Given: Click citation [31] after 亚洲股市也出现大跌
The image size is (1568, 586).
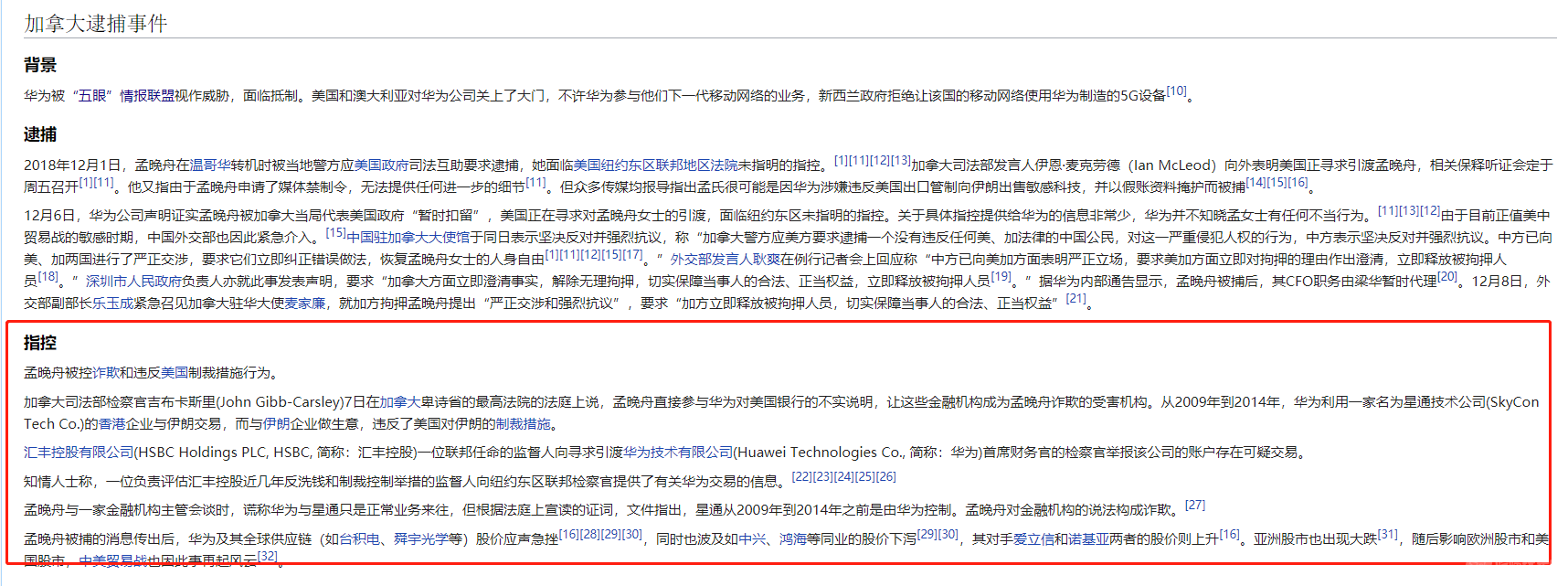Looking at the screenshot, I should 1388,534.
